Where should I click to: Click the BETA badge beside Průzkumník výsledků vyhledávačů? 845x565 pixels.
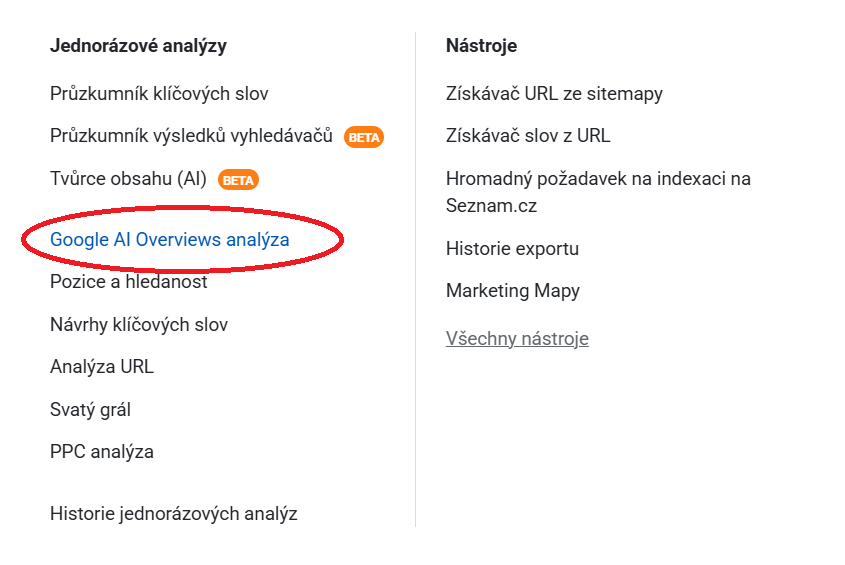coord(364,137)
